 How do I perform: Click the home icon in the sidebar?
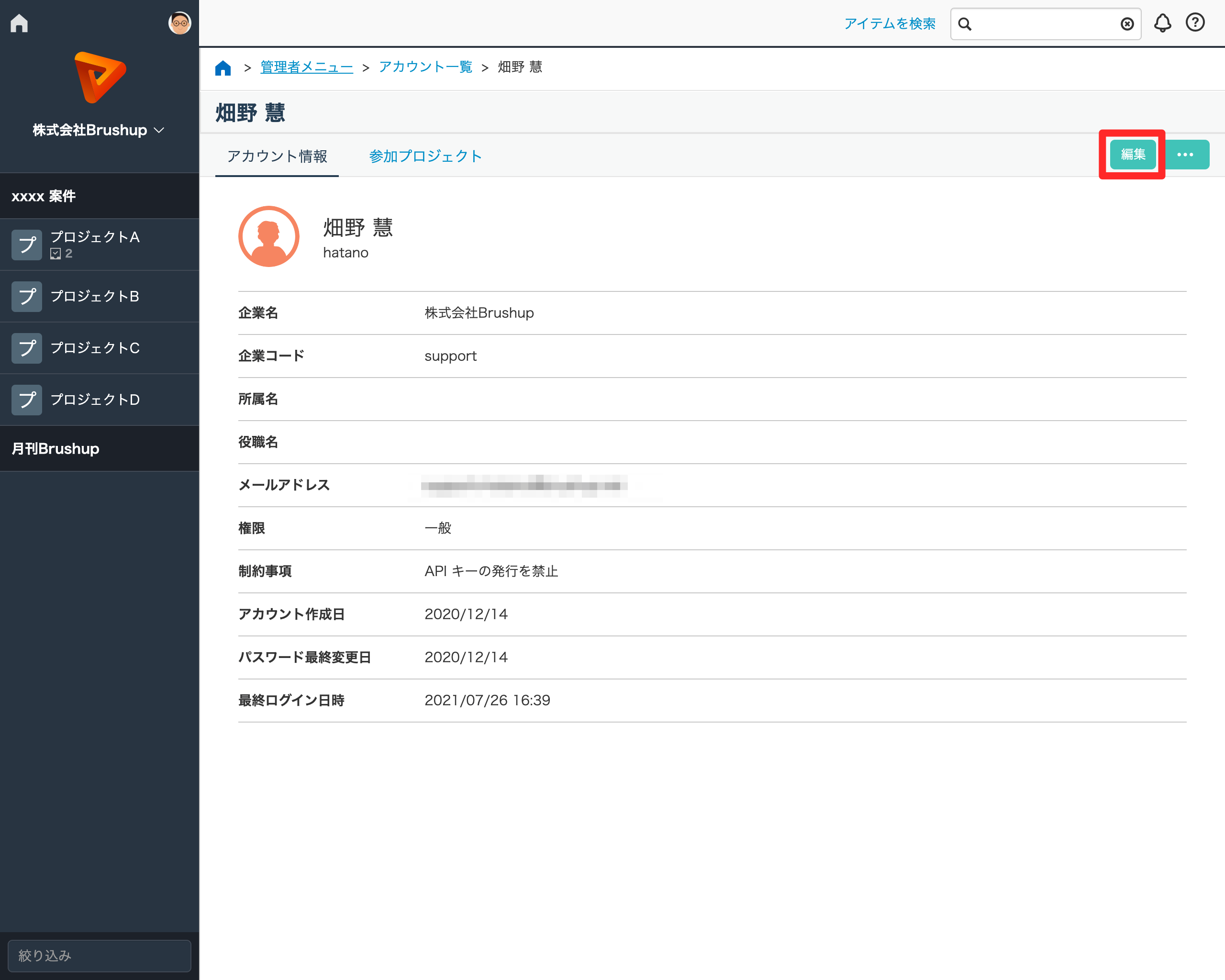click(x=19, y=23)
